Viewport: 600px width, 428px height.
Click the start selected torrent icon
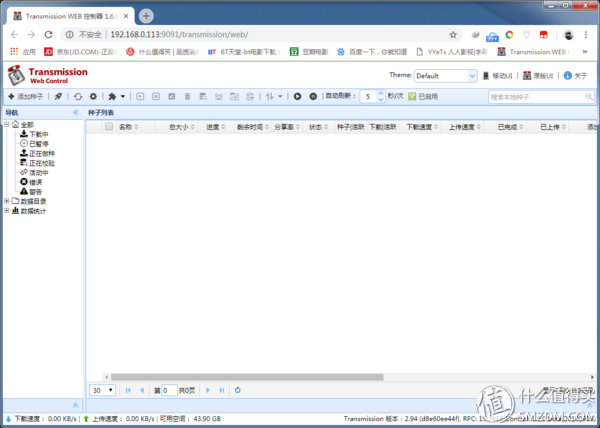pos(140,96)
